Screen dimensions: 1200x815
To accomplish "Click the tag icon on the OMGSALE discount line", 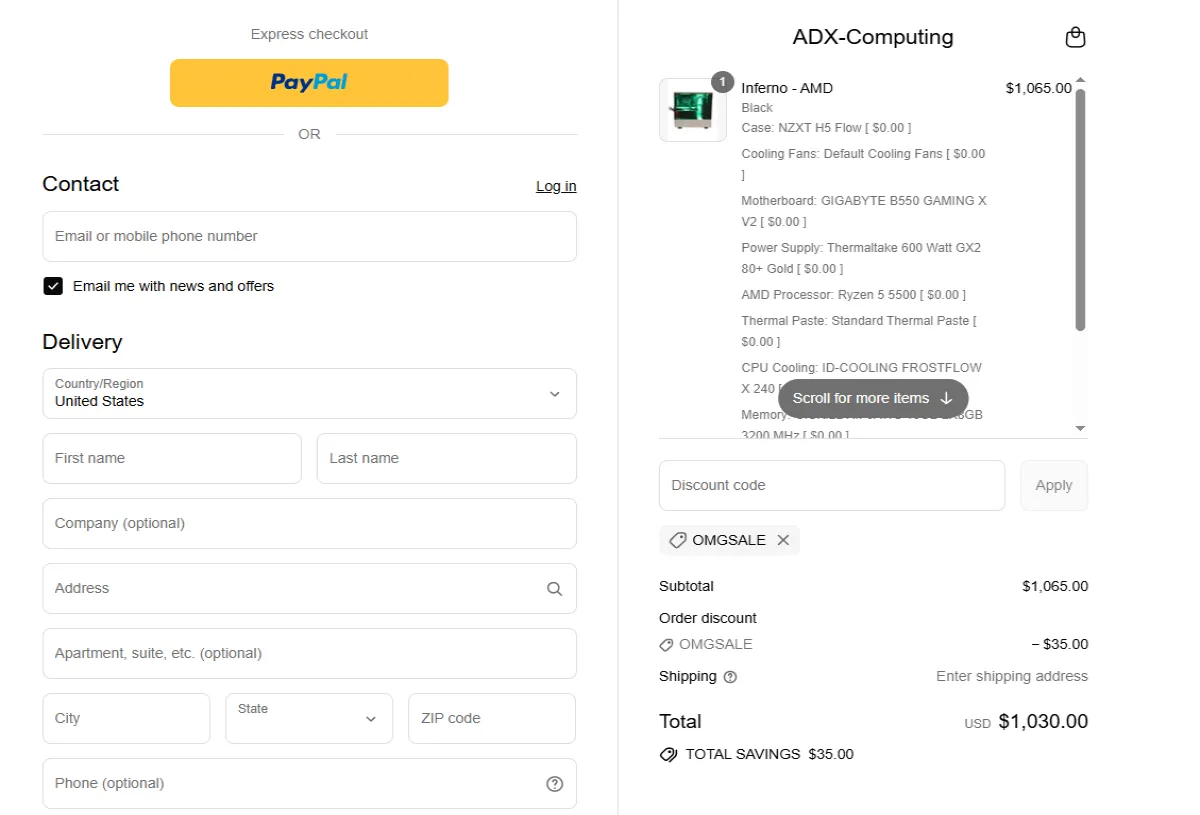I will (x=668, y=644).
